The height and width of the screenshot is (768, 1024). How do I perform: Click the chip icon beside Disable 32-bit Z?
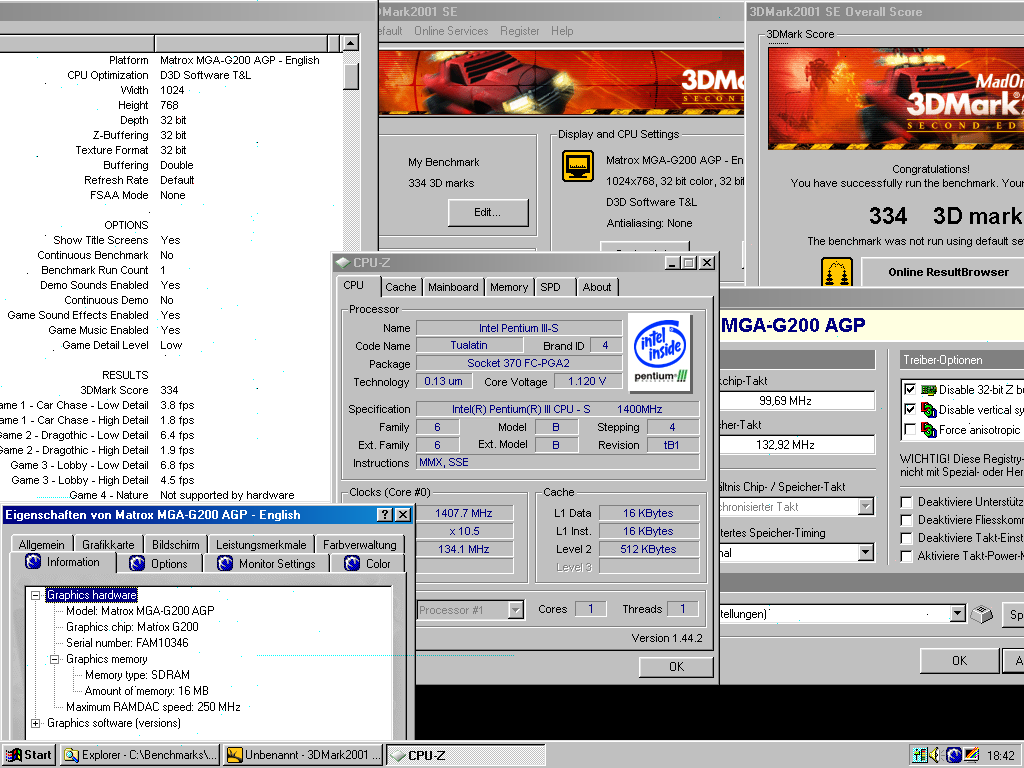[x=929, y=390]
